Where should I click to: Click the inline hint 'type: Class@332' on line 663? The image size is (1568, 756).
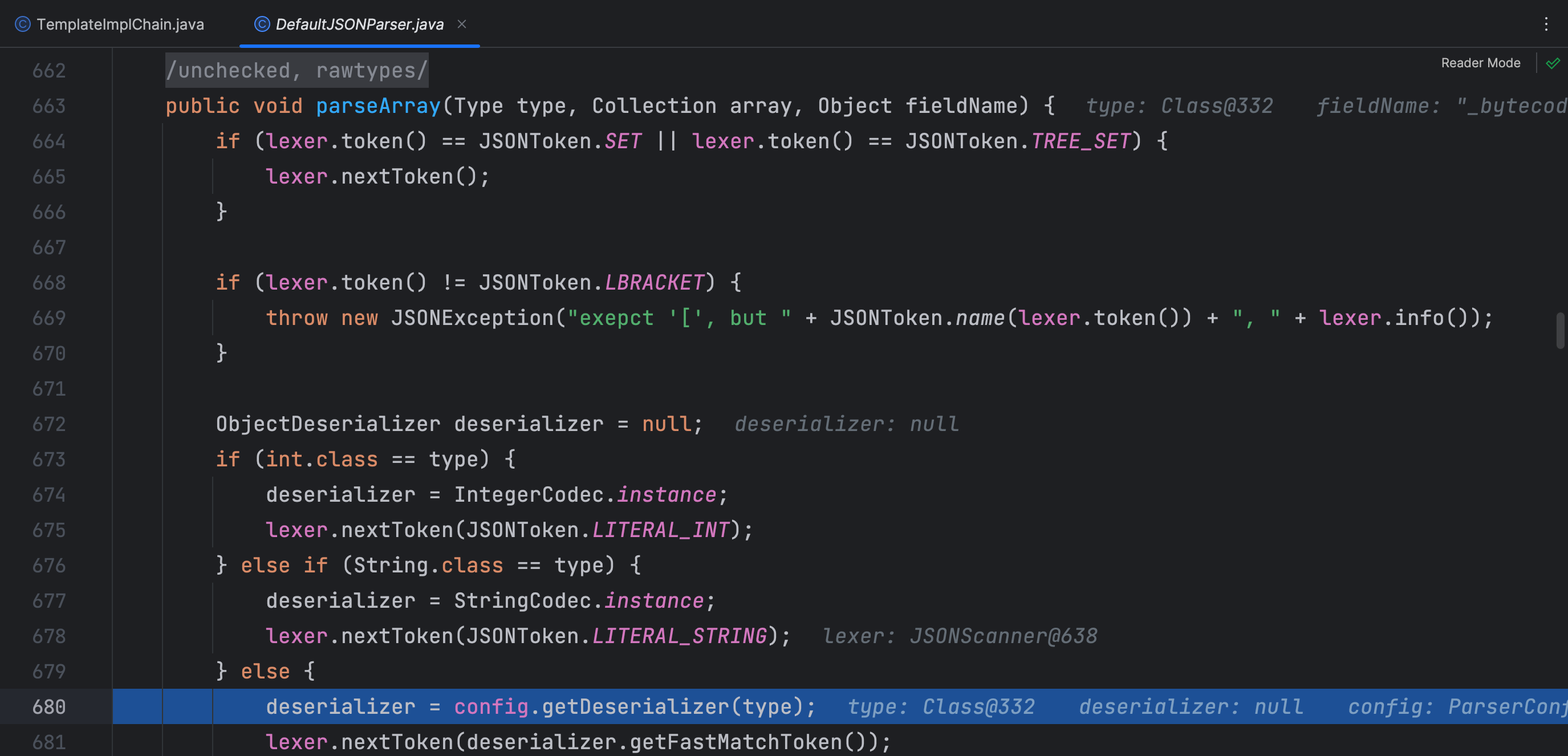point(1180,106)
